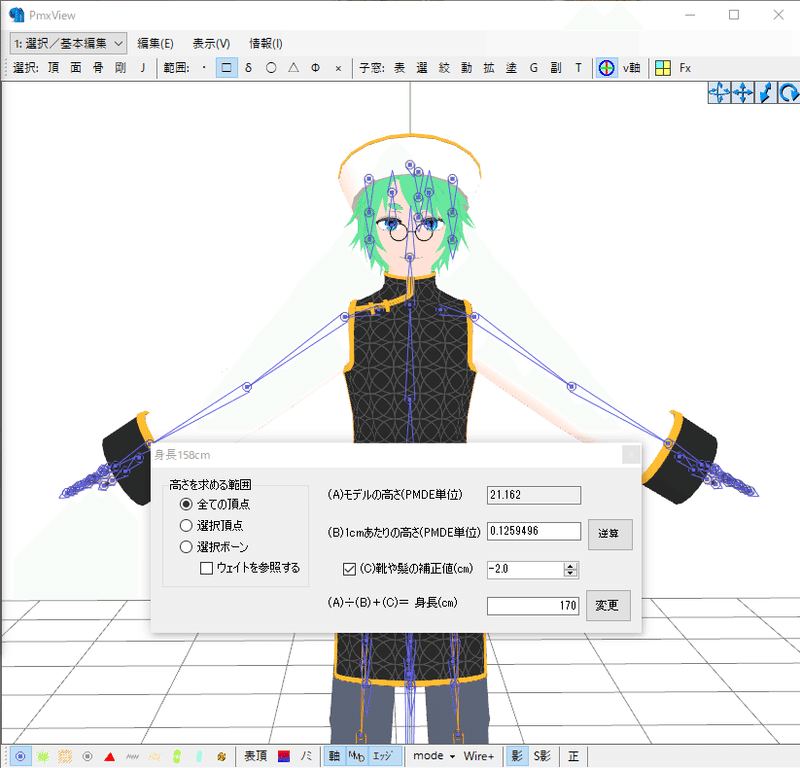This screenshot has height=768, width=800.
Task: Click the 身長(cm) field showing 170
Action: (533, 606)
